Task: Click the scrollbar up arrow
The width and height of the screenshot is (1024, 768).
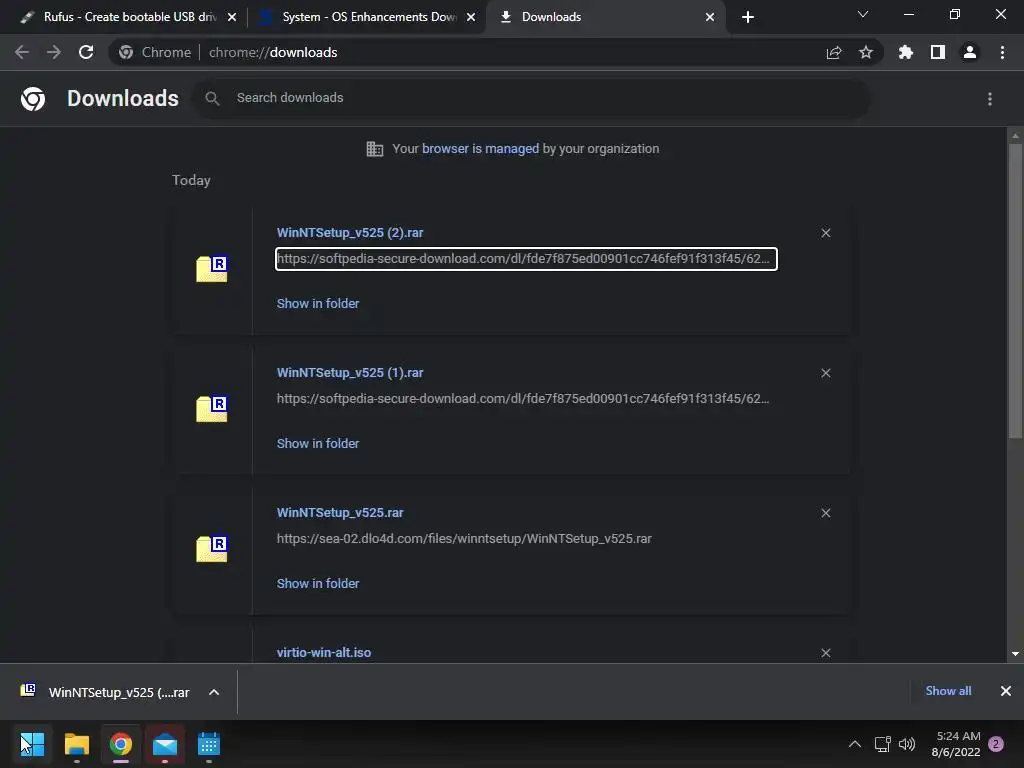Action: (x=1015, y=136)
